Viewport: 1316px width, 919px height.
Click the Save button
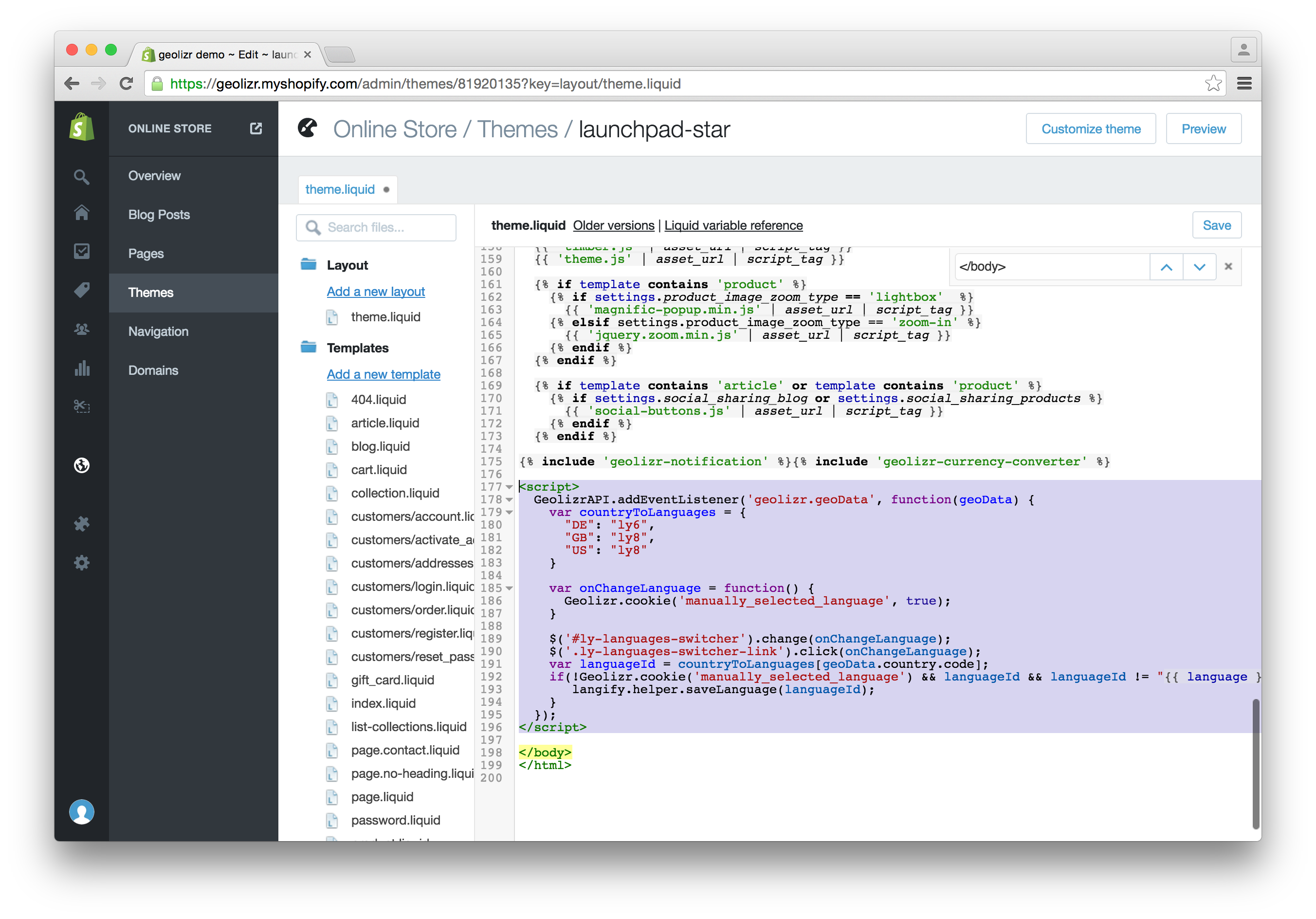click(1216, 225)
